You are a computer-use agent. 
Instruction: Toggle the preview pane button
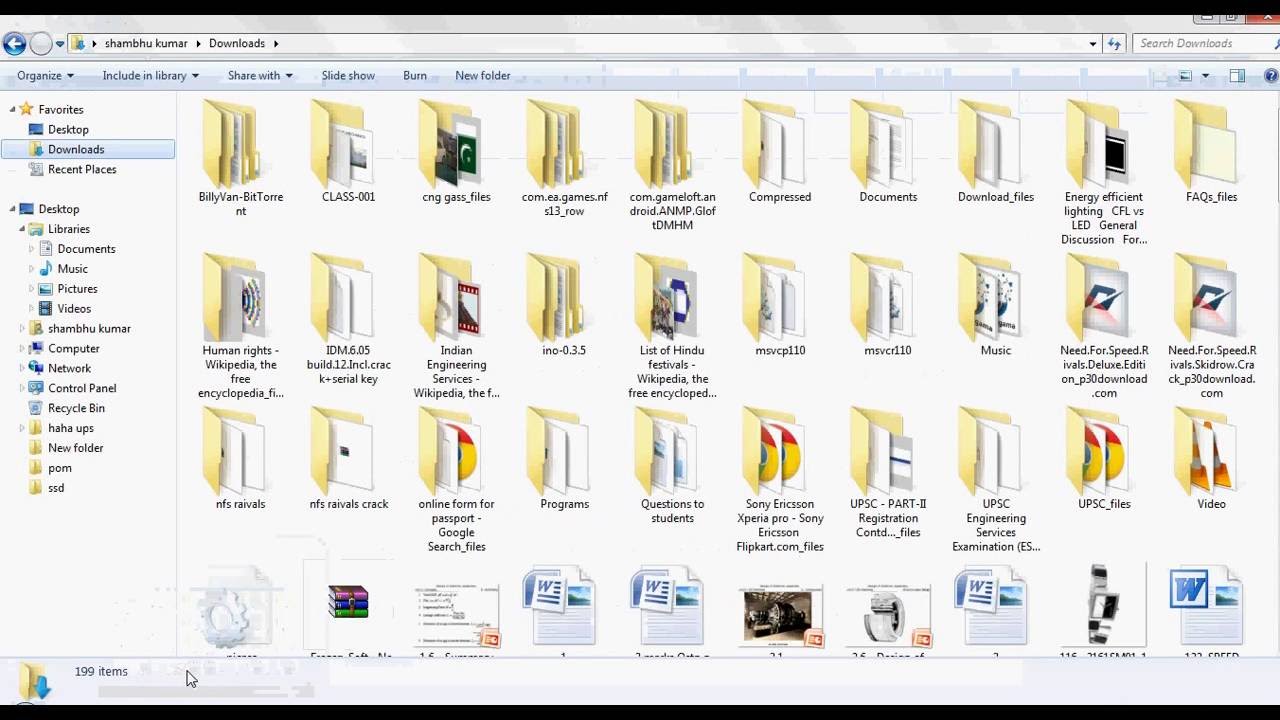coord(1237,75)
